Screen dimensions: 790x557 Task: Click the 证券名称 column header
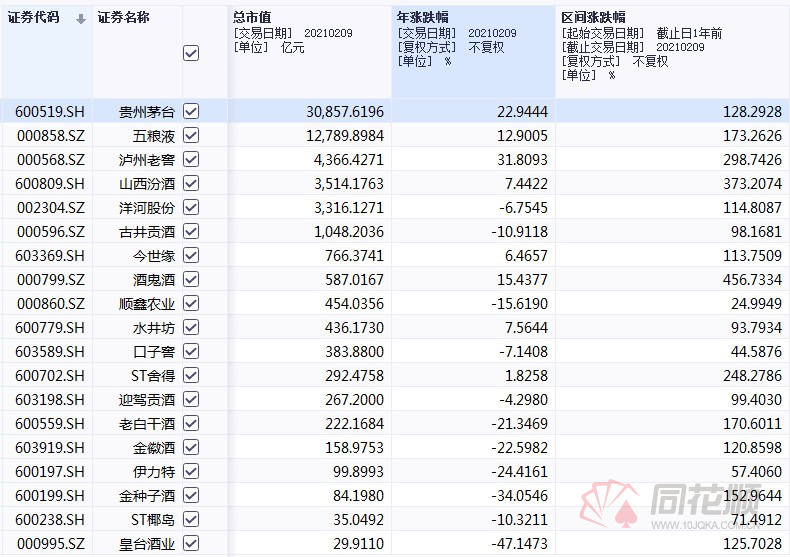(x=123, y=18)
